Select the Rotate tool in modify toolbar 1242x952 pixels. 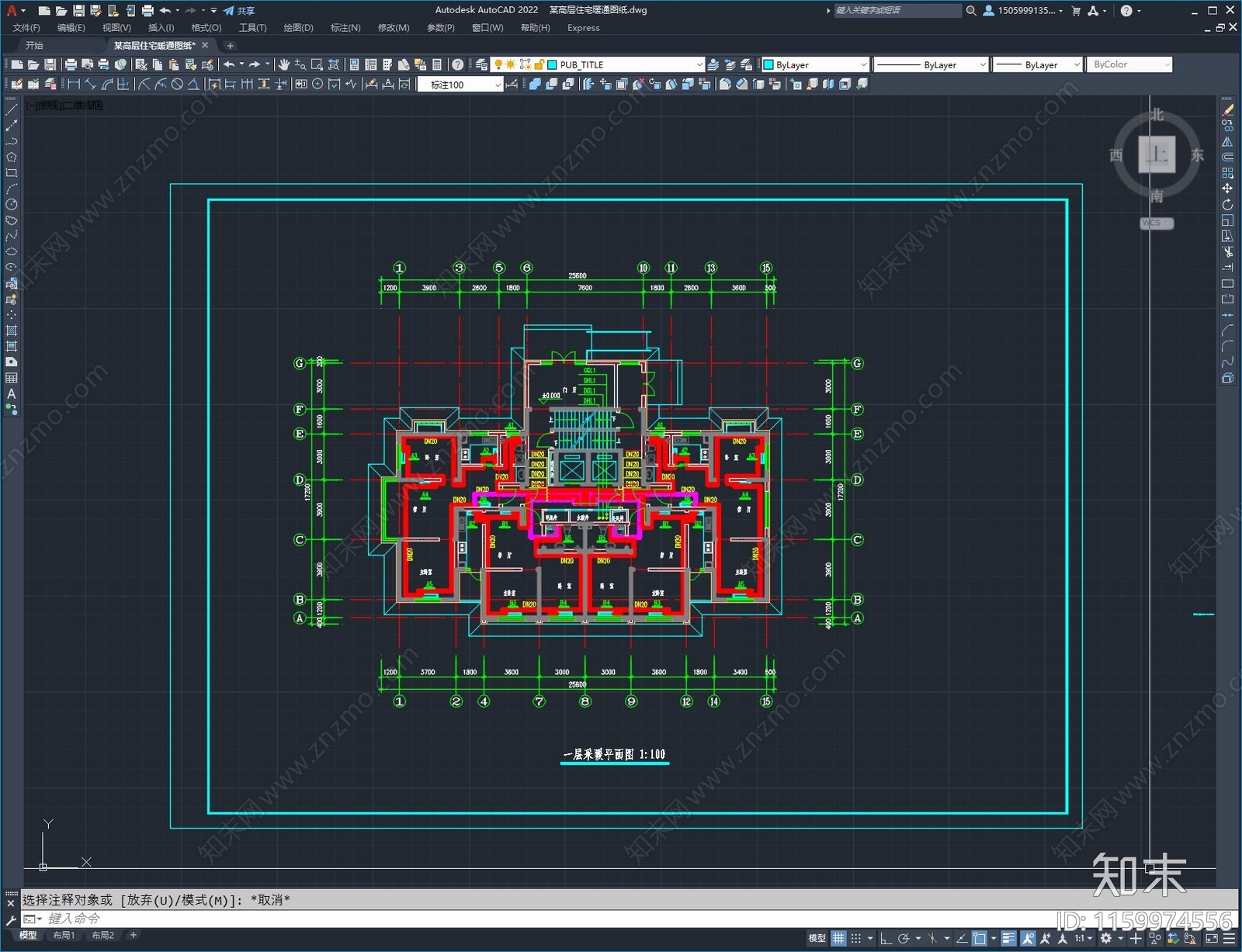point(1227,205)
